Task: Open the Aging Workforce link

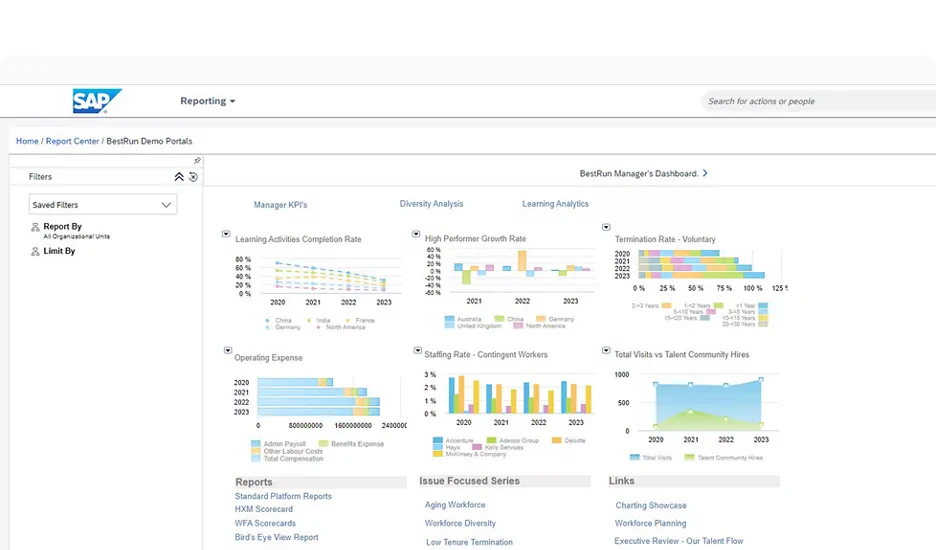Action: [x=455, y=505]
